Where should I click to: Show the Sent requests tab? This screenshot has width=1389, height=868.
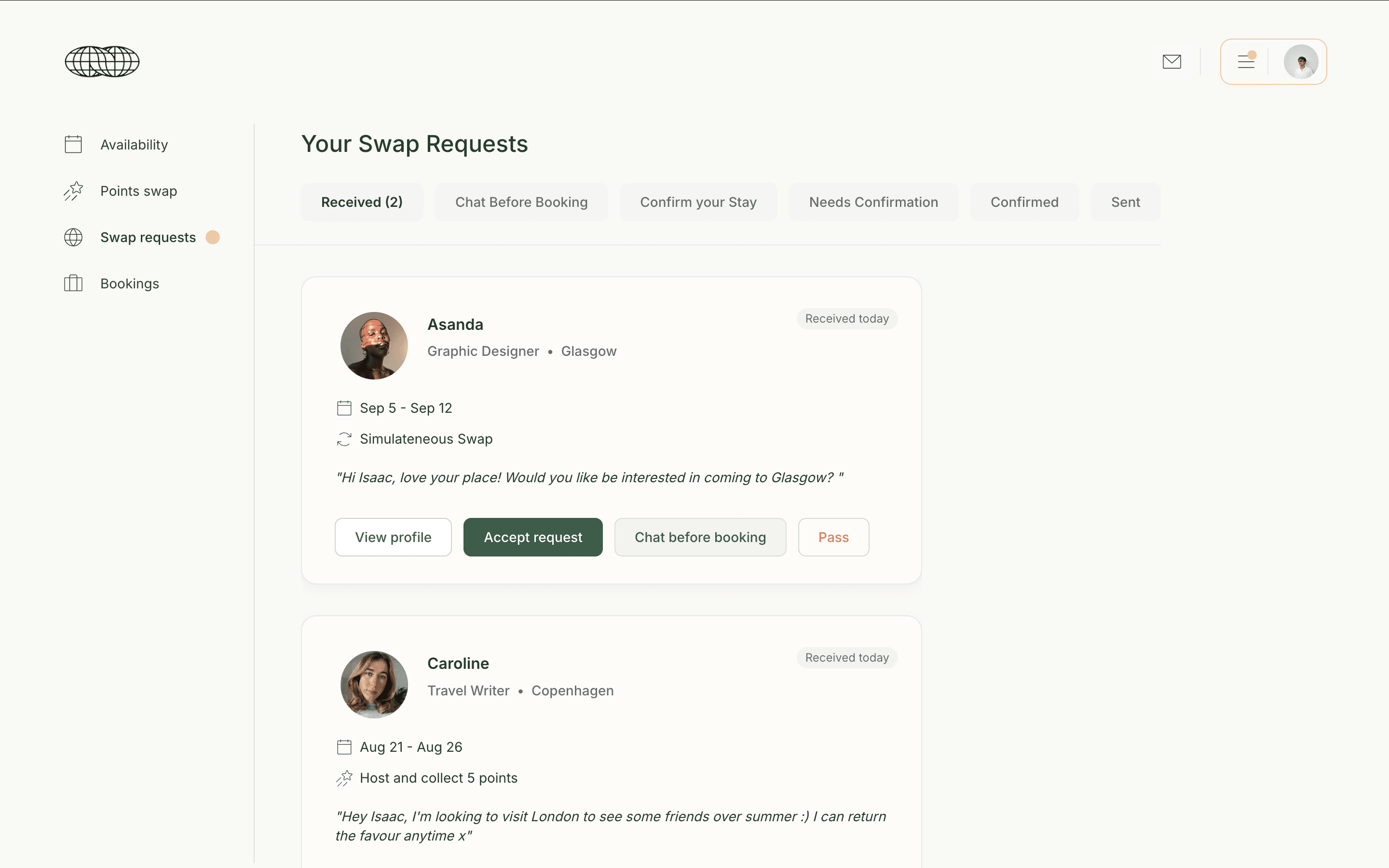(x=1125, y=202)
